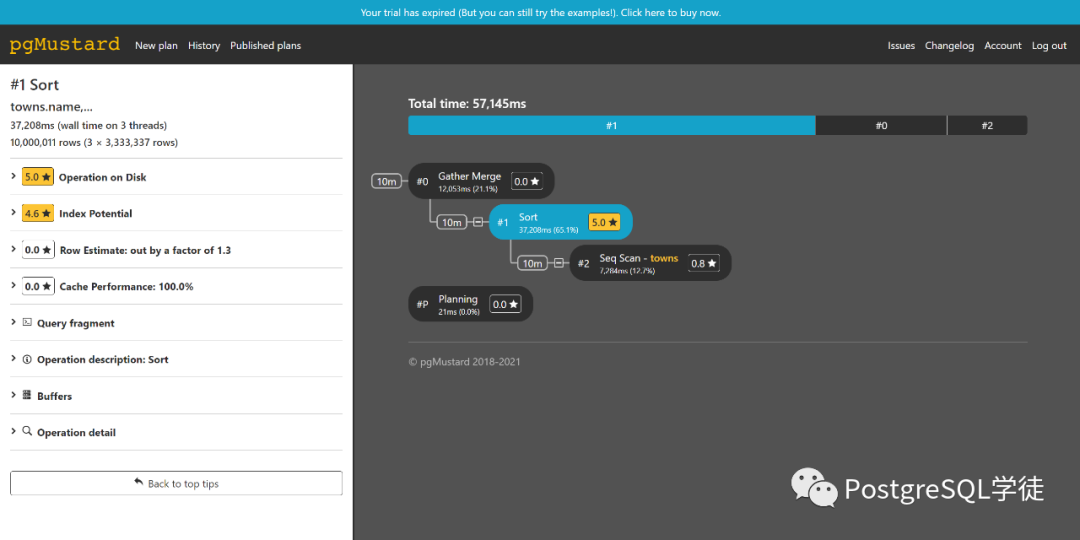The image size is (1080, 540).
Task: Click the Total time: 57,145ms text
Action: (467, 104)
